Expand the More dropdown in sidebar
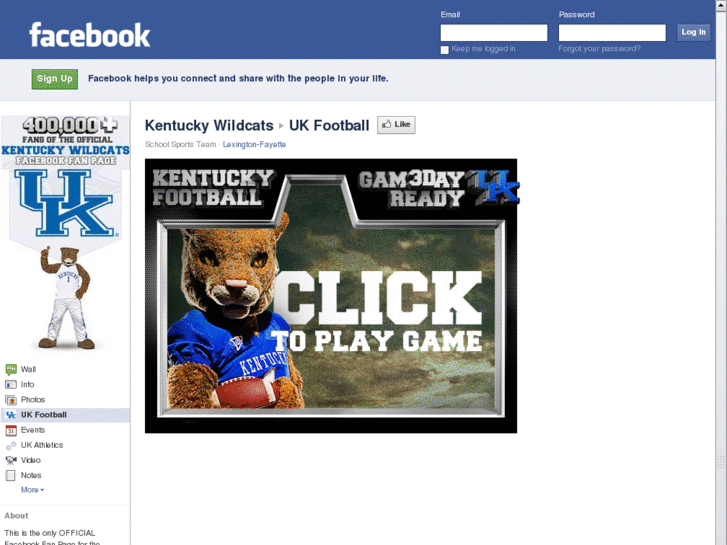The image size is (727, 545). [x=32, y=490]
